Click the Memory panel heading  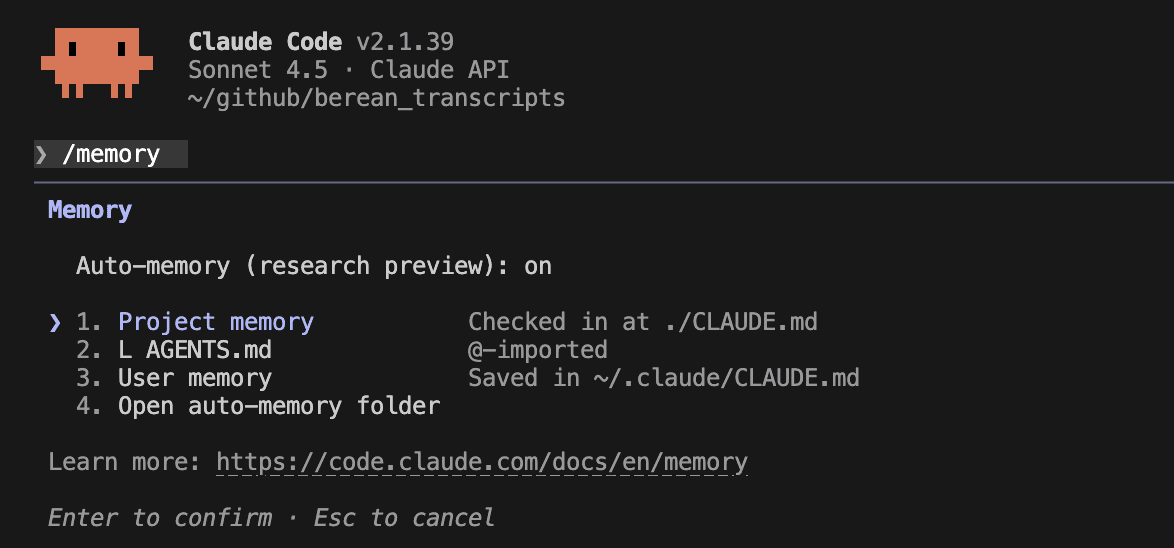[90, 210]
